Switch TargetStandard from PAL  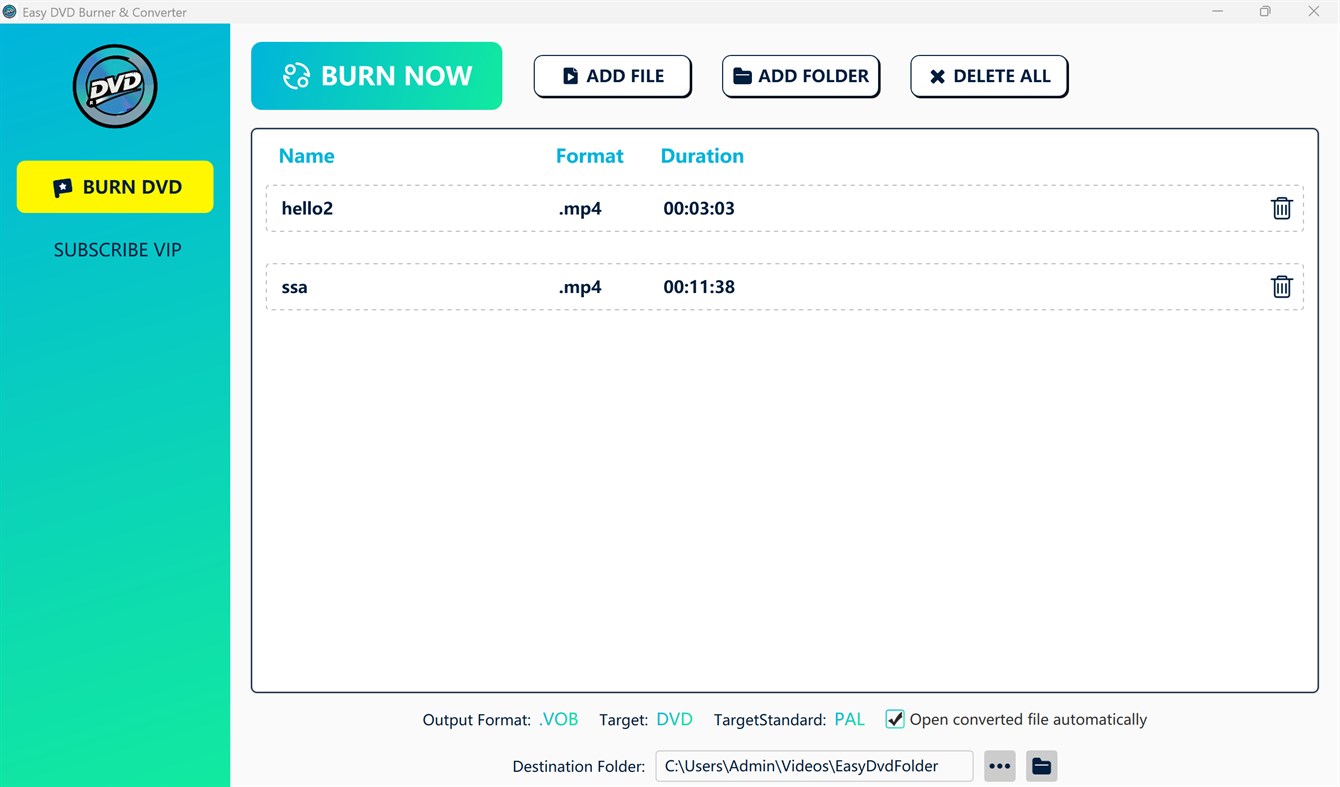tap(849, 718)
